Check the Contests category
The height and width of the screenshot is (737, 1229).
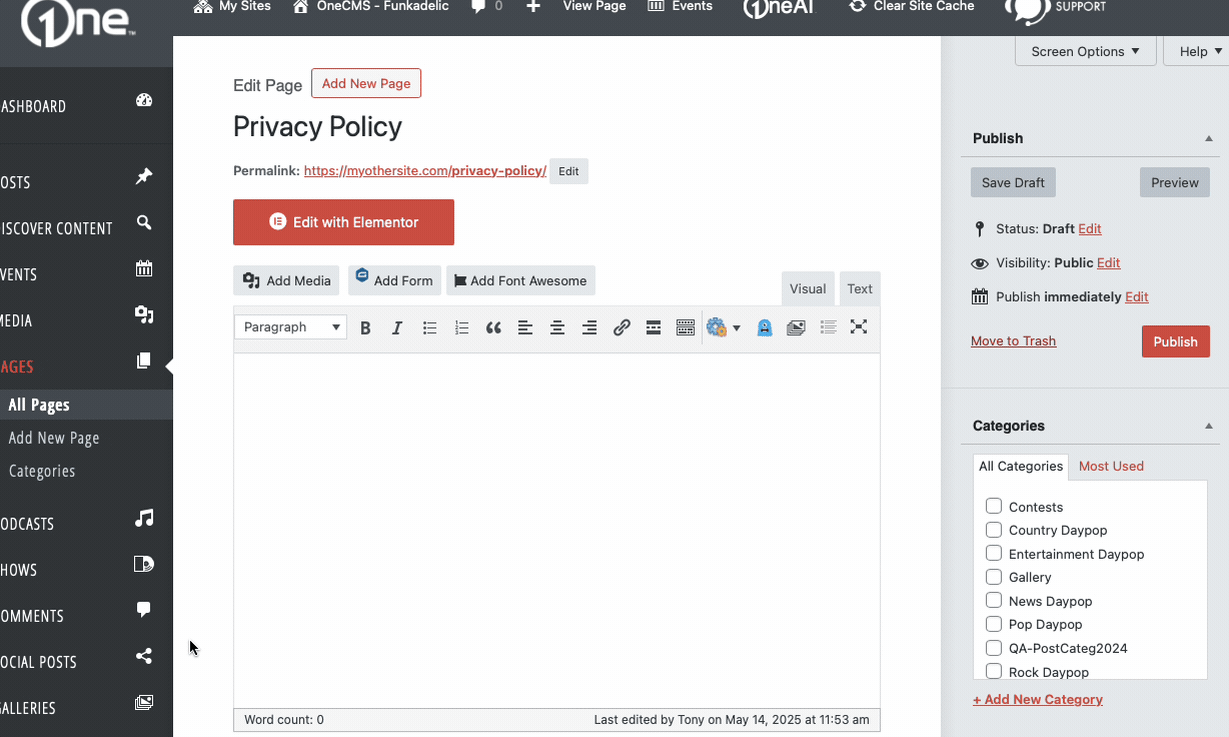pos(993,506)
